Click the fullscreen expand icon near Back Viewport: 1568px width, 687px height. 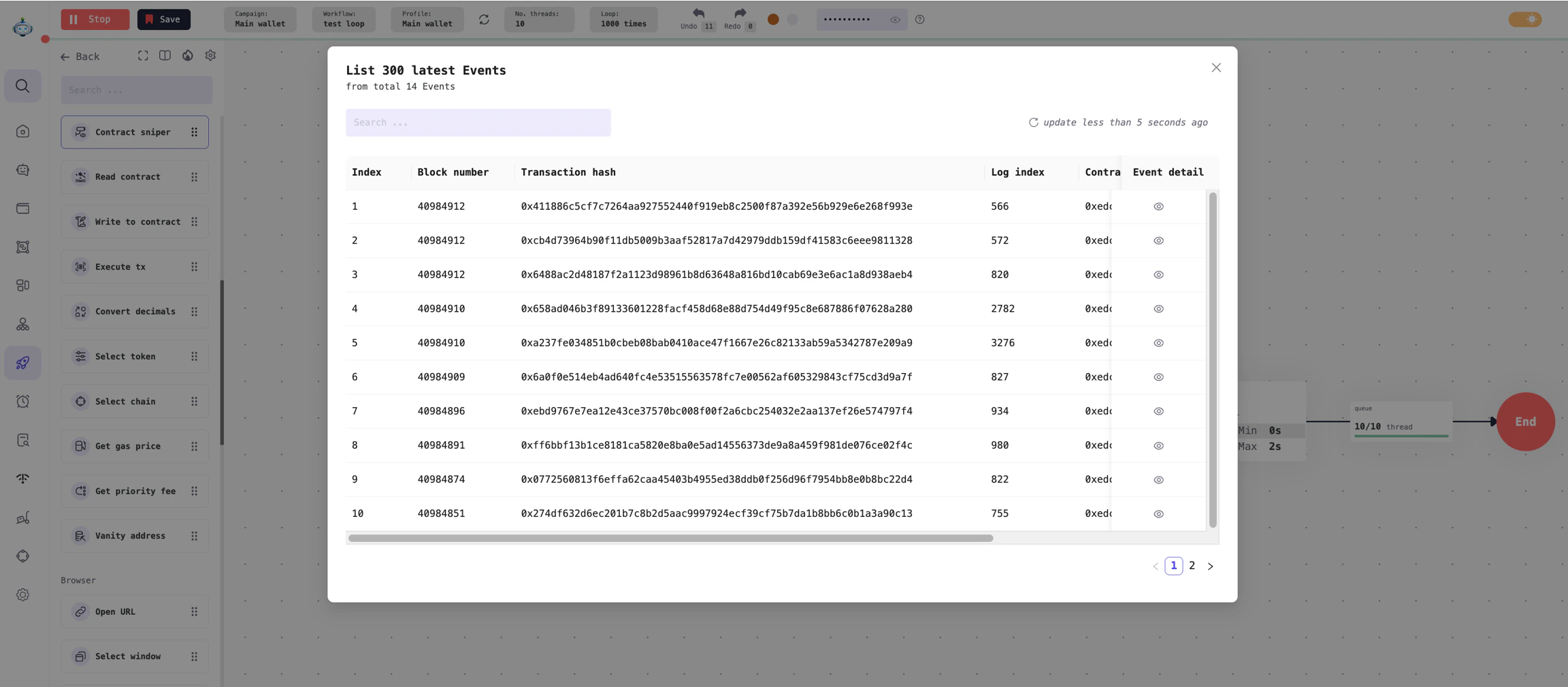coord(143,56)
